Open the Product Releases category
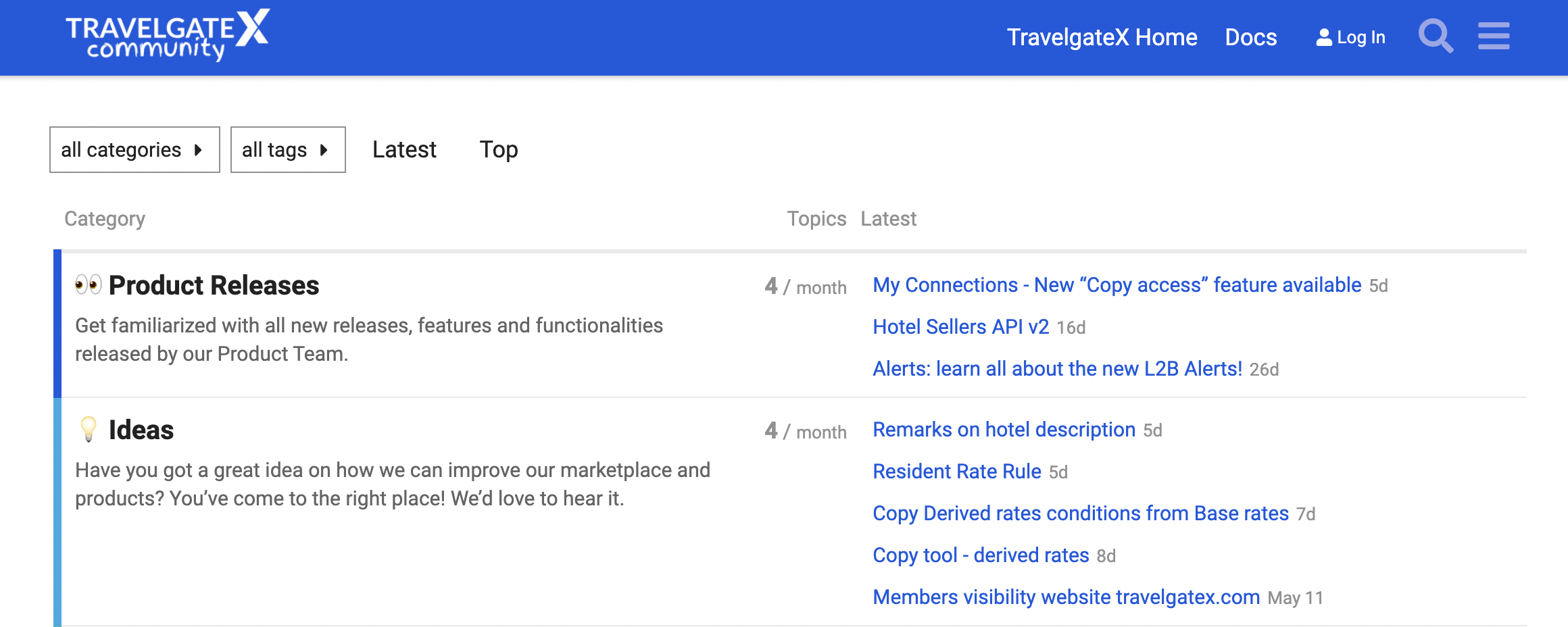 [x=214, y=285]
